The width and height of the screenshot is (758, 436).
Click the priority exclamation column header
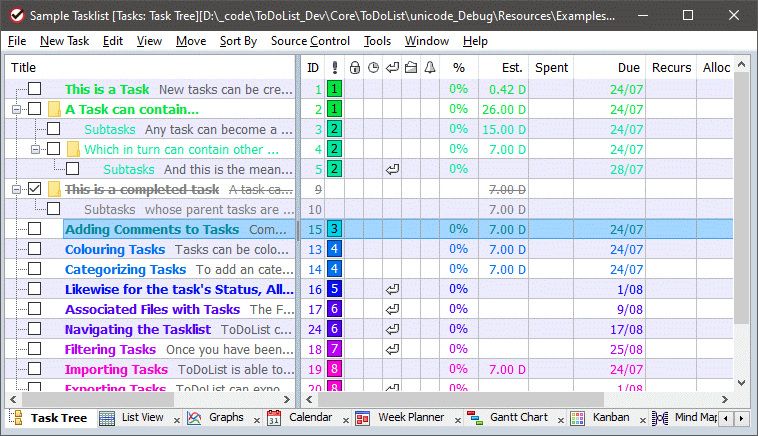[x=334, y=68]
